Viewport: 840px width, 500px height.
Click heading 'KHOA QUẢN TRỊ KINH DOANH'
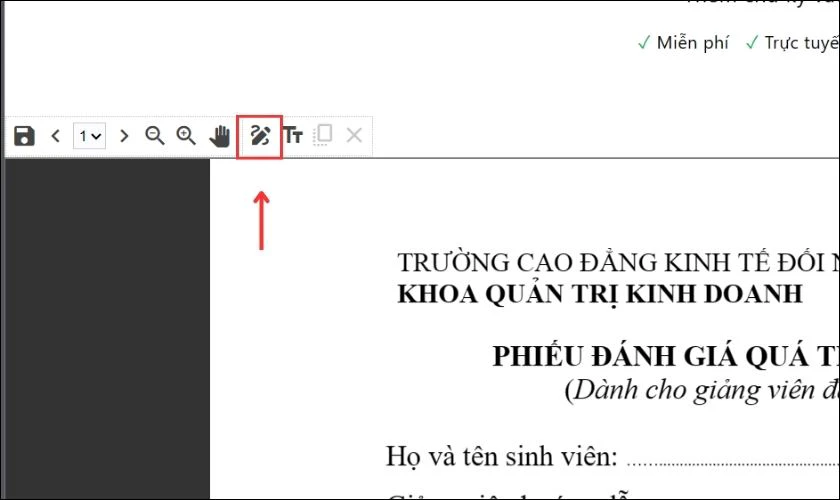coord(600,294)
